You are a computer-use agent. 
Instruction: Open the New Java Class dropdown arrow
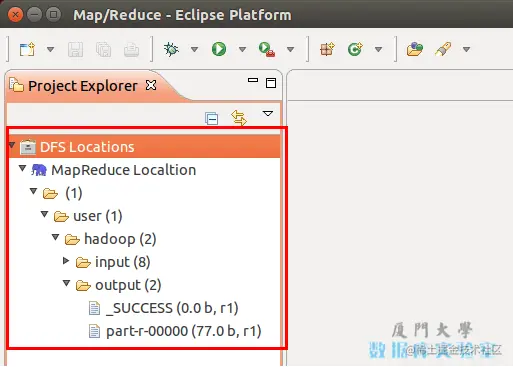tap(378, 50)
